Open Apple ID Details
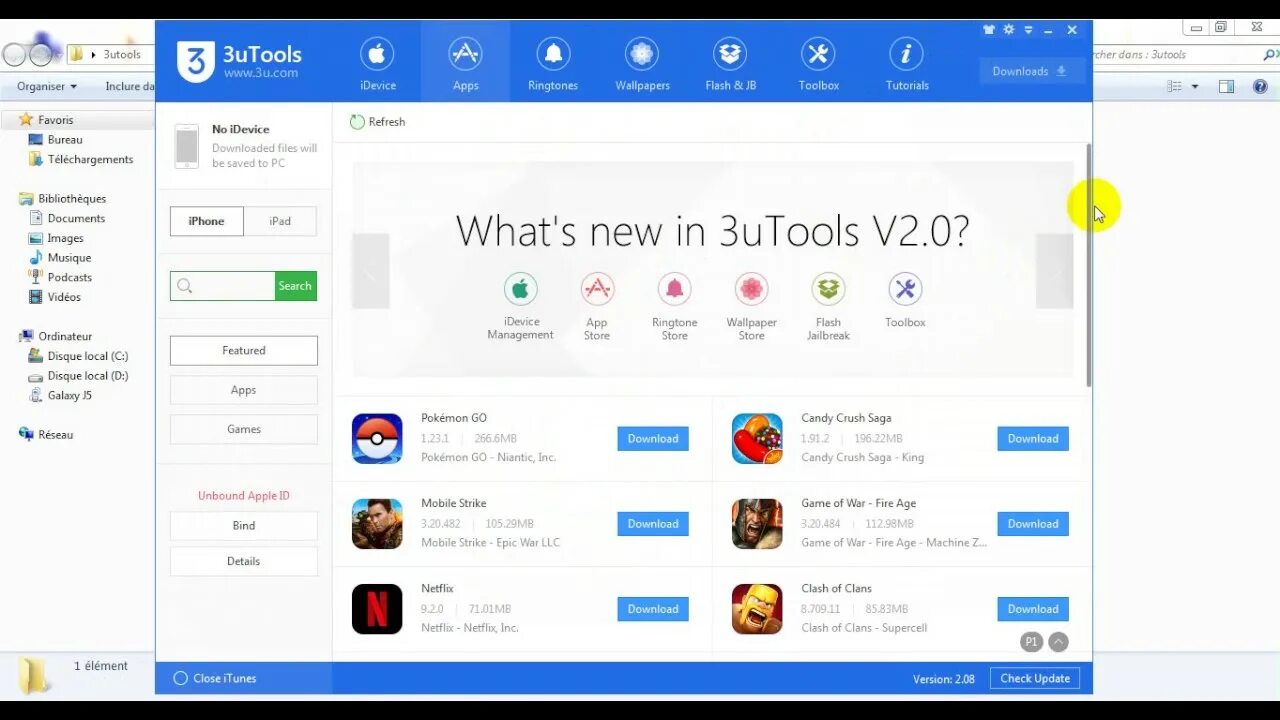 [x=244, y=561]
